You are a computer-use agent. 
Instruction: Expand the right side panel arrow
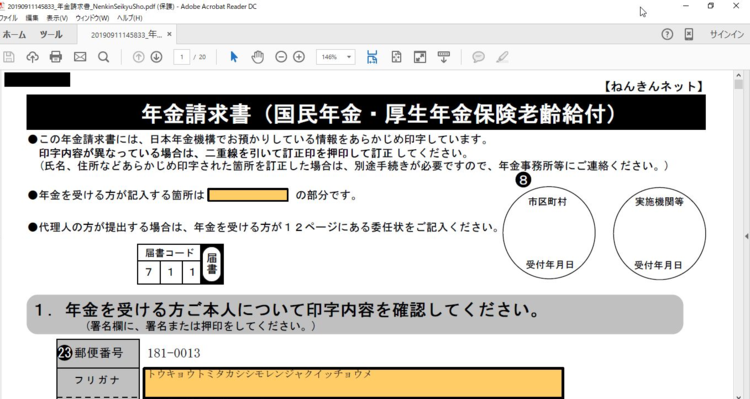[x=747, y=236]
